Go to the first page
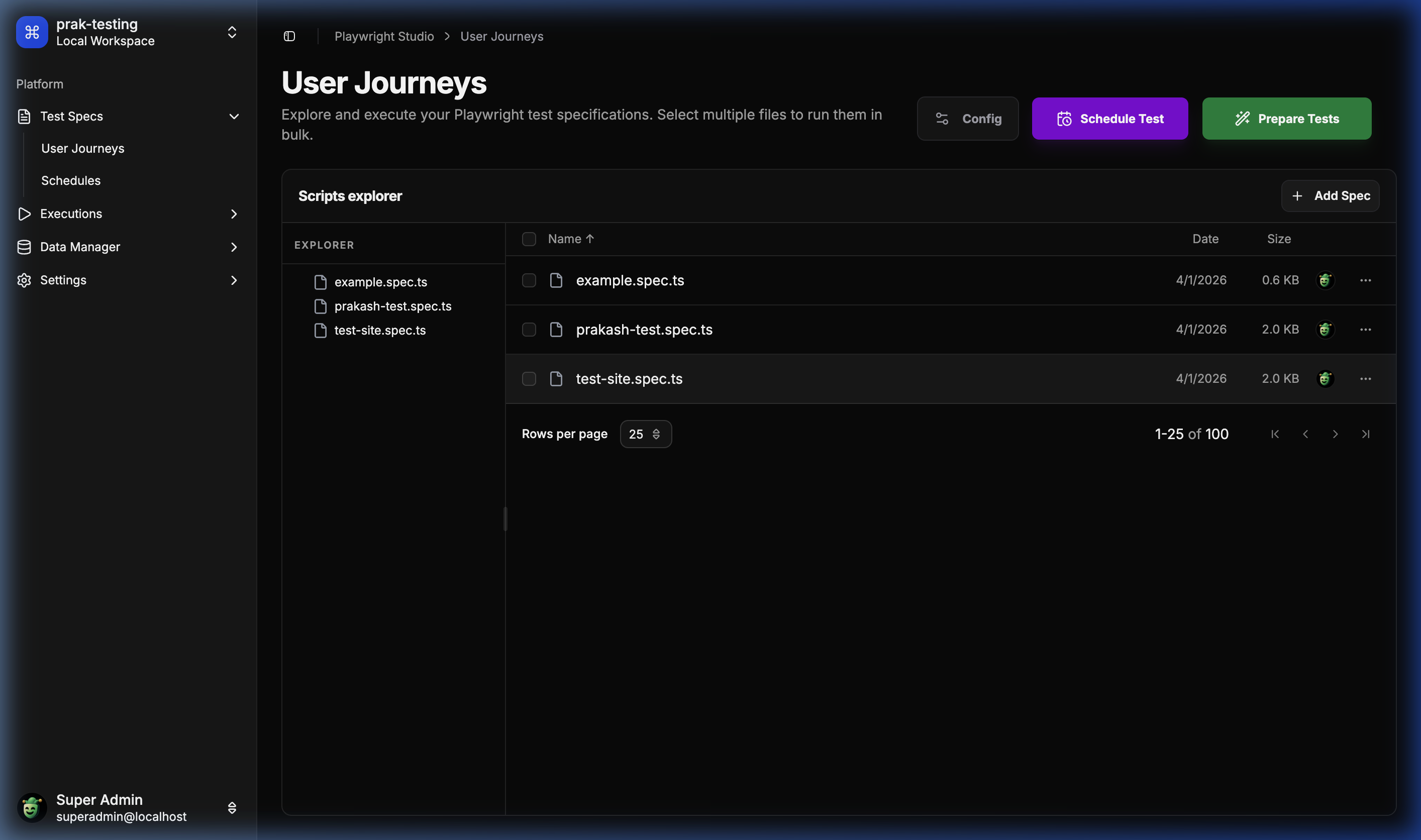 [x=1275, y=434]
